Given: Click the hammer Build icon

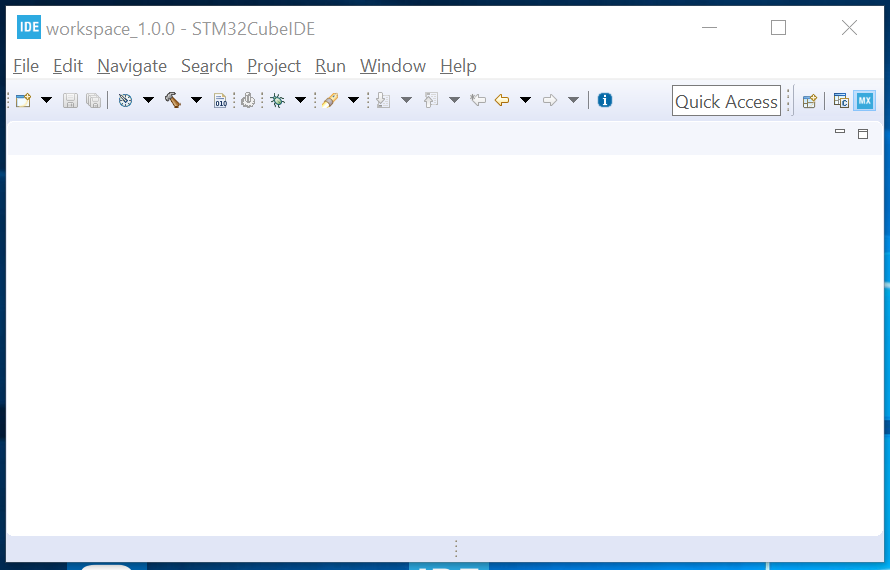Looking at the screenshot, I should [x=173, y=100].
